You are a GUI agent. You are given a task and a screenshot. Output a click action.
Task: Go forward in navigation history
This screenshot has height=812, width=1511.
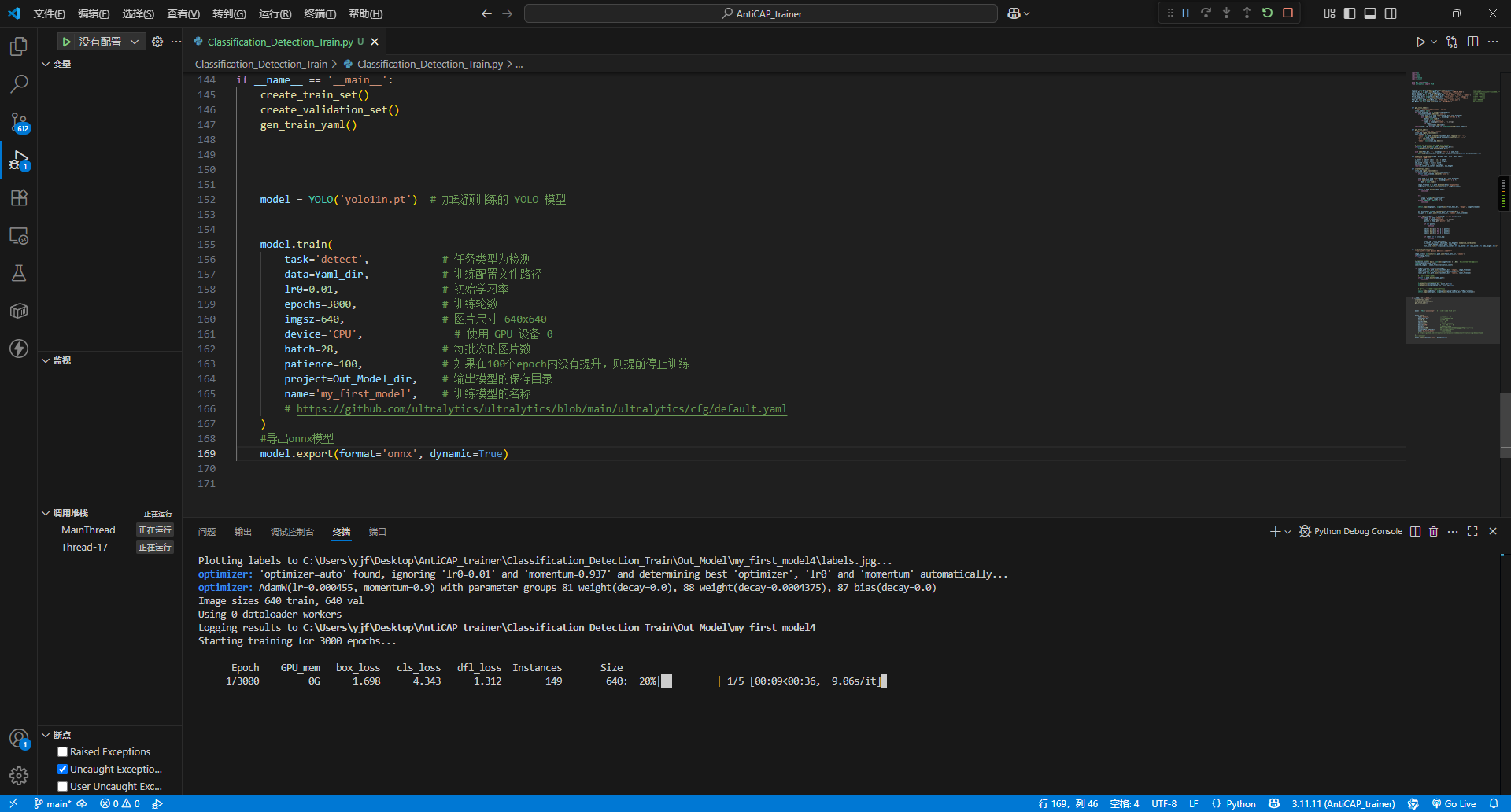pyautogui.click(x=507, y=13)
